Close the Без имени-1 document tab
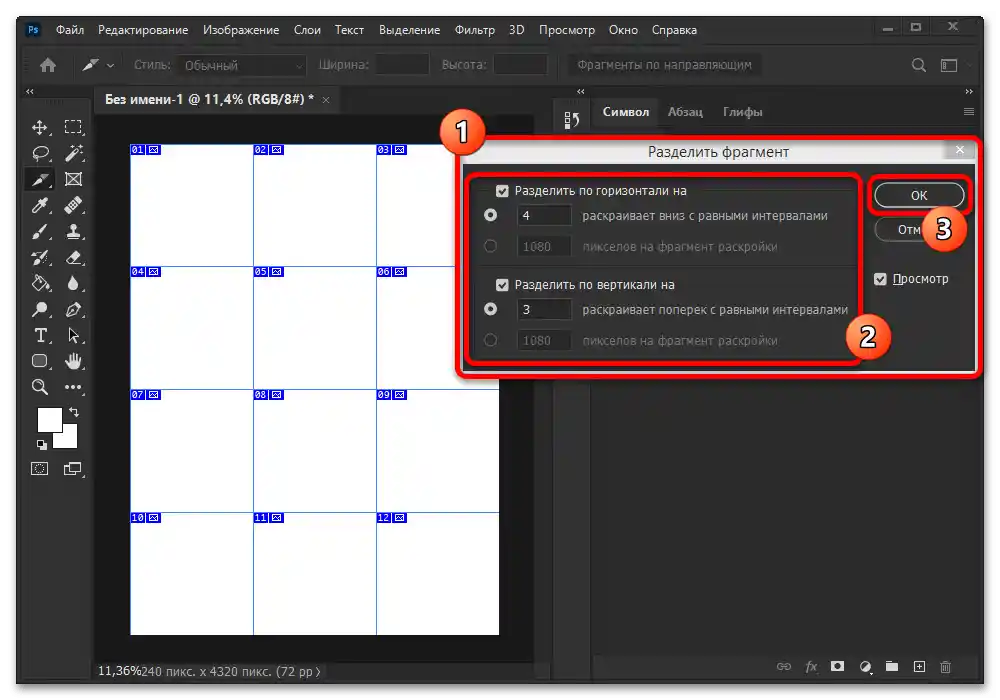 326,100
